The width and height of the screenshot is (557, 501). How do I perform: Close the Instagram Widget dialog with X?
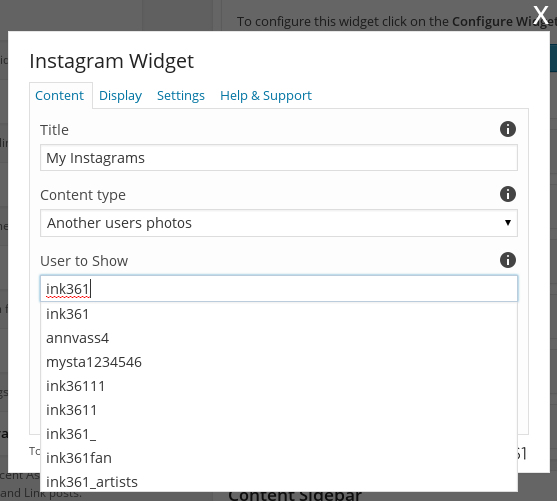coord(541,15)
